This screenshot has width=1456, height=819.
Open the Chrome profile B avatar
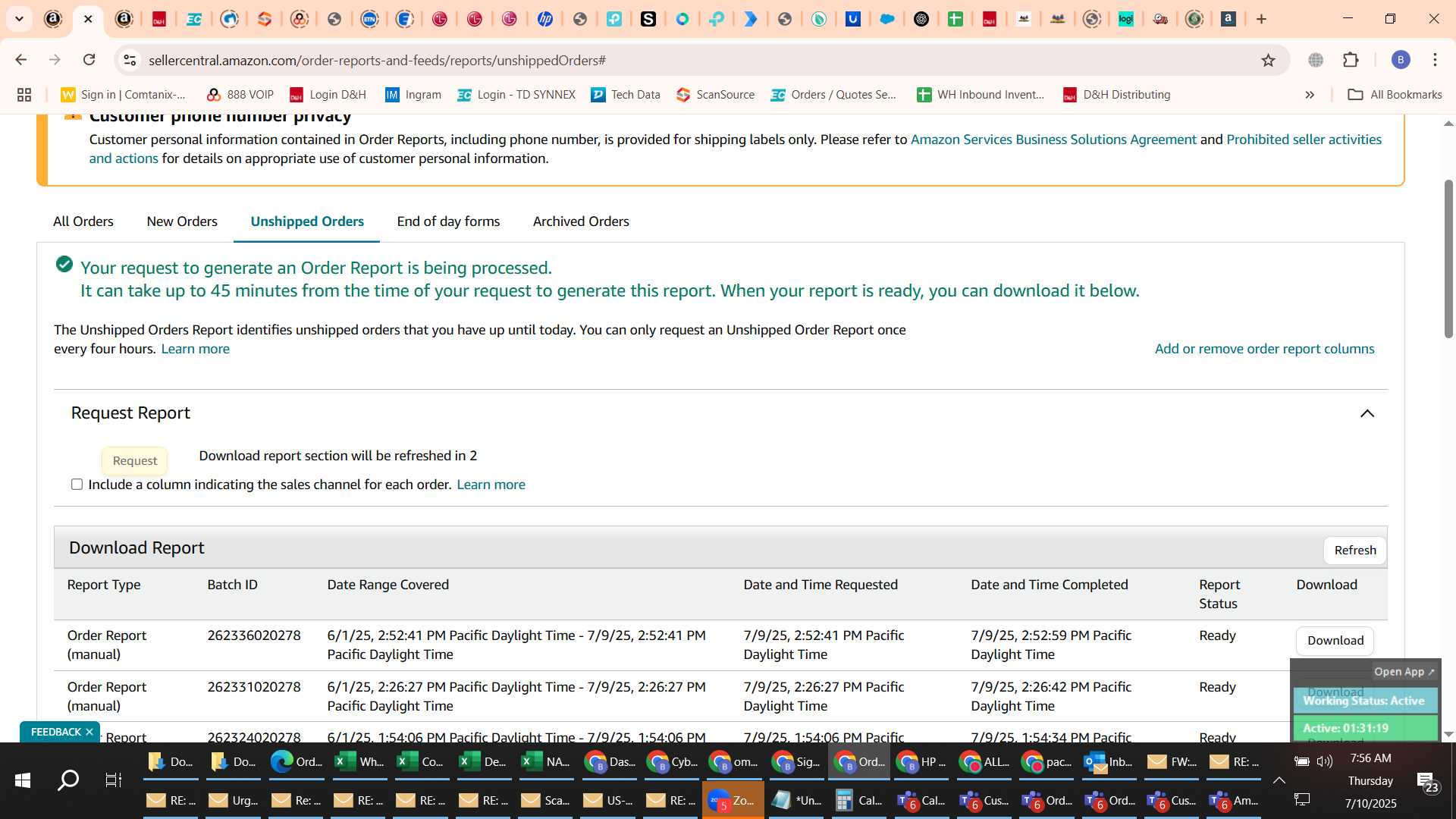coord(1401,60)
